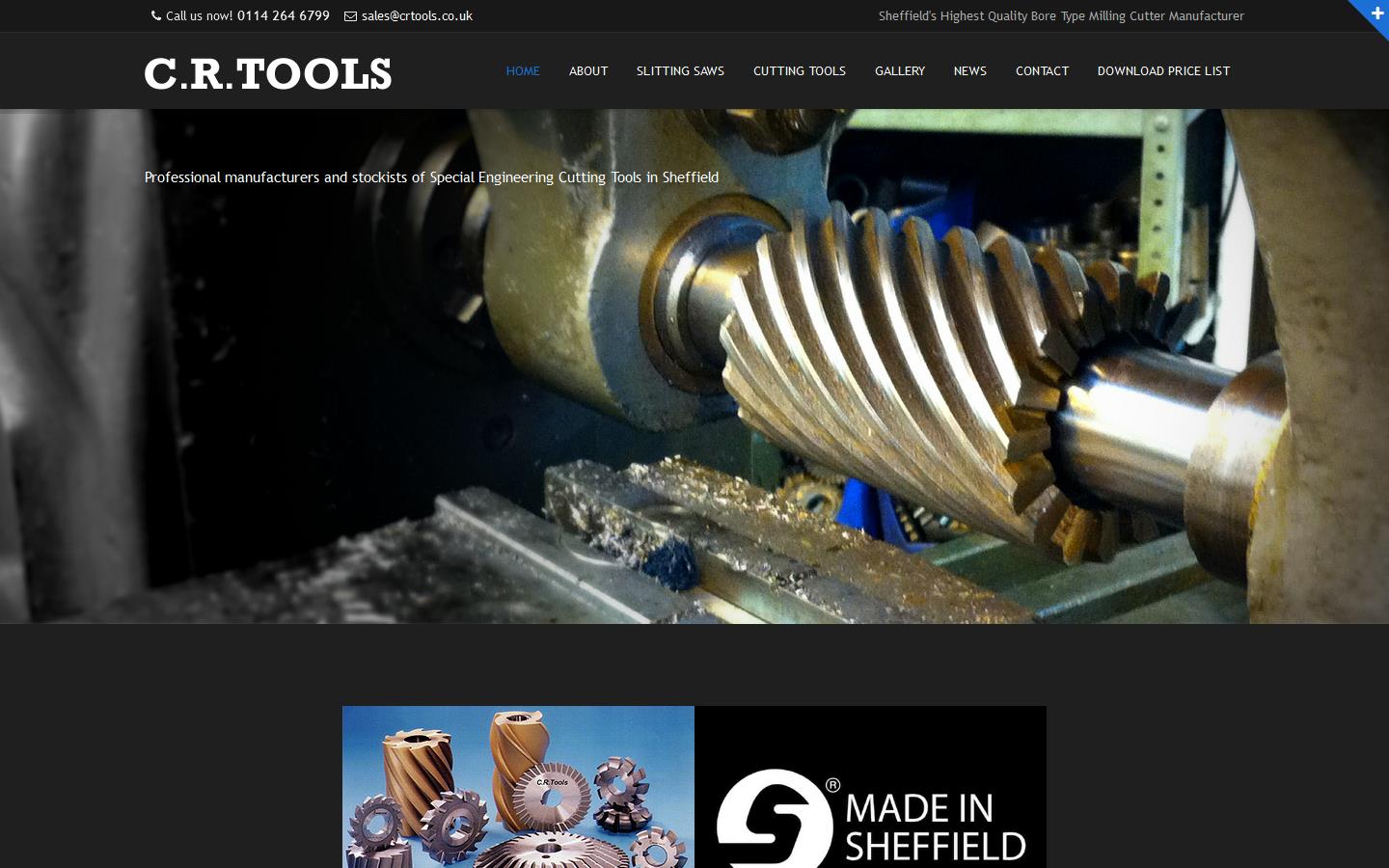Go to the CONTACT page
The image size is (1389, 868).
pos(1042,71)
